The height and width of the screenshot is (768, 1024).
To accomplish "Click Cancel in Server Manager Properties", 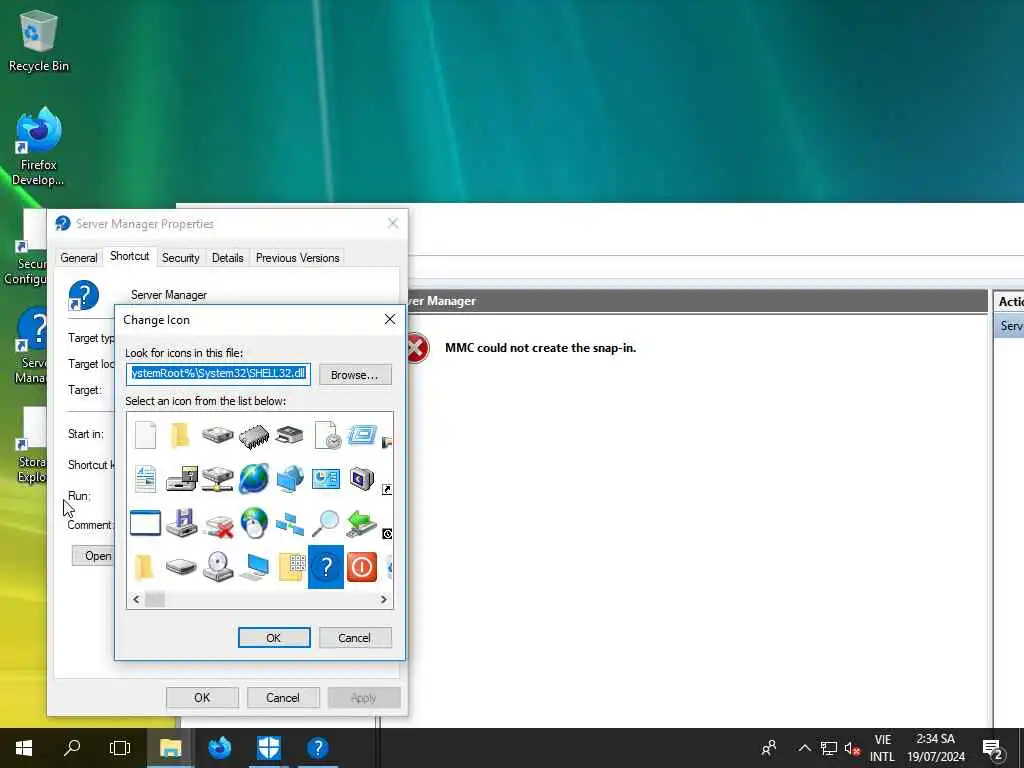I will pyautogui.click(x=283, y=698).
